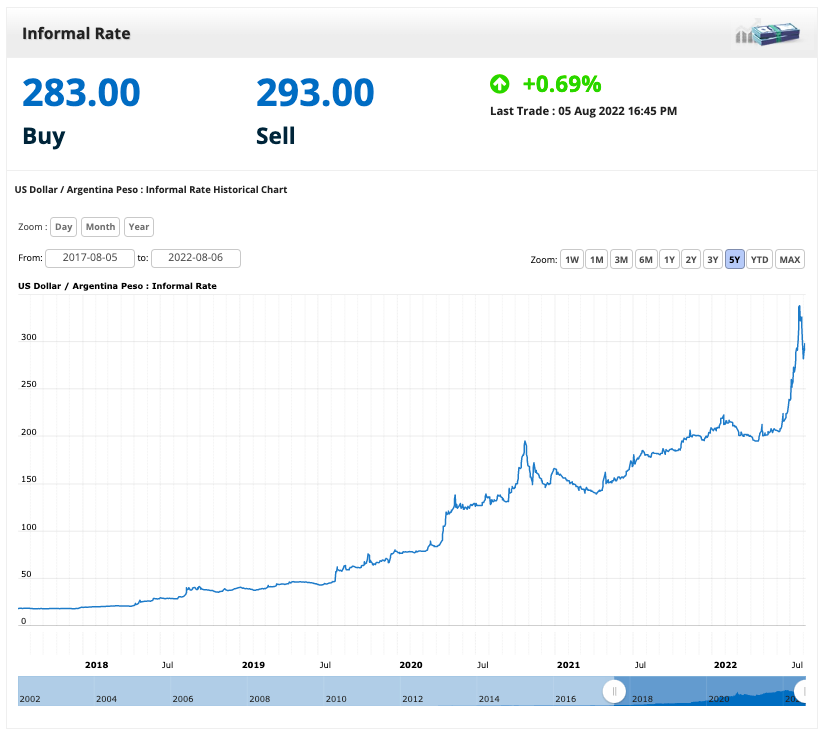This screenshot has height=735, width=823.
Task: Click the green up arrow icon
Action: pos(499,84)
